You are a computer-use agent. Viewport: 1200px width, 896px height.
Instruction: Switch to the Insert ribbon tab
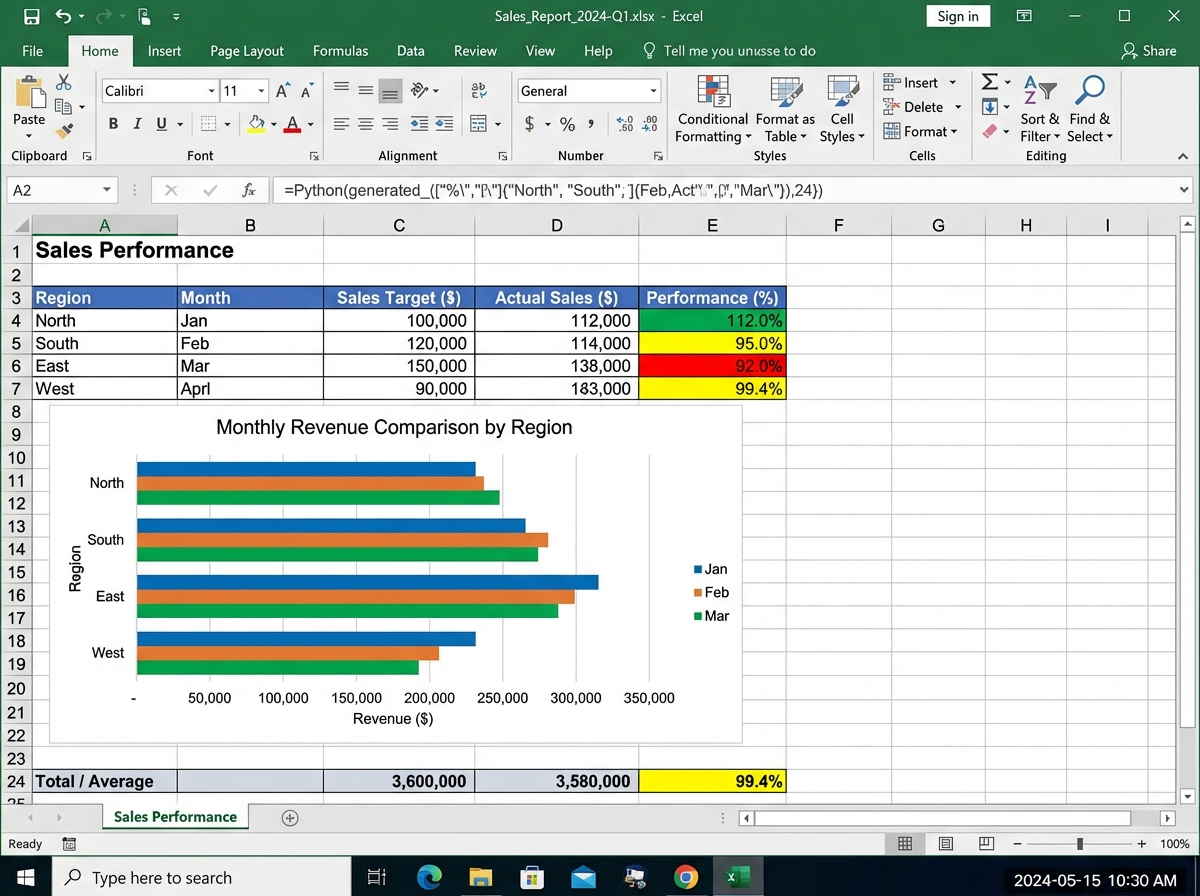tap(164, 51)
